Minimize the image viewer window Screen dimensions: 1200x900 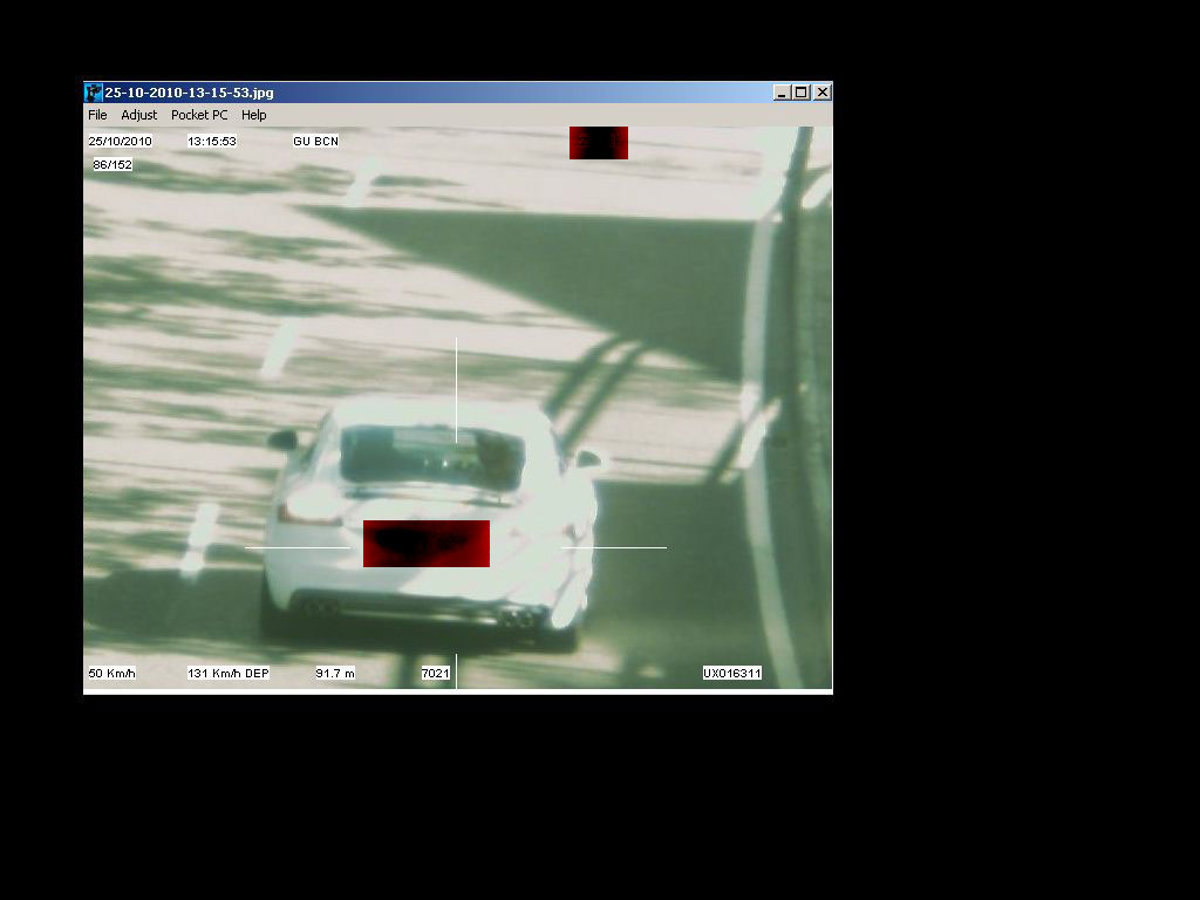tap(782, 93)
